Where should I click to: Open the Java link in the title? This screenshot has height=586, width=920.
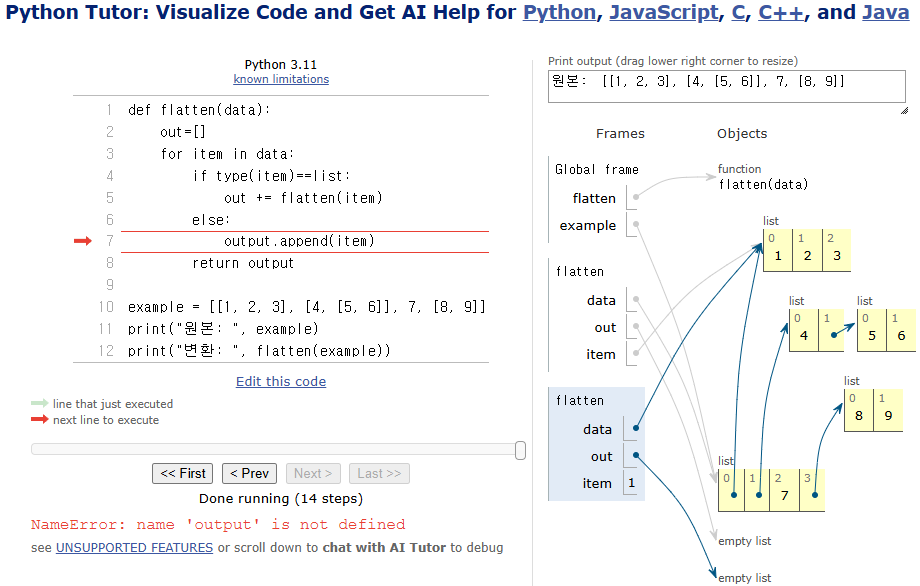coord(885,12)
